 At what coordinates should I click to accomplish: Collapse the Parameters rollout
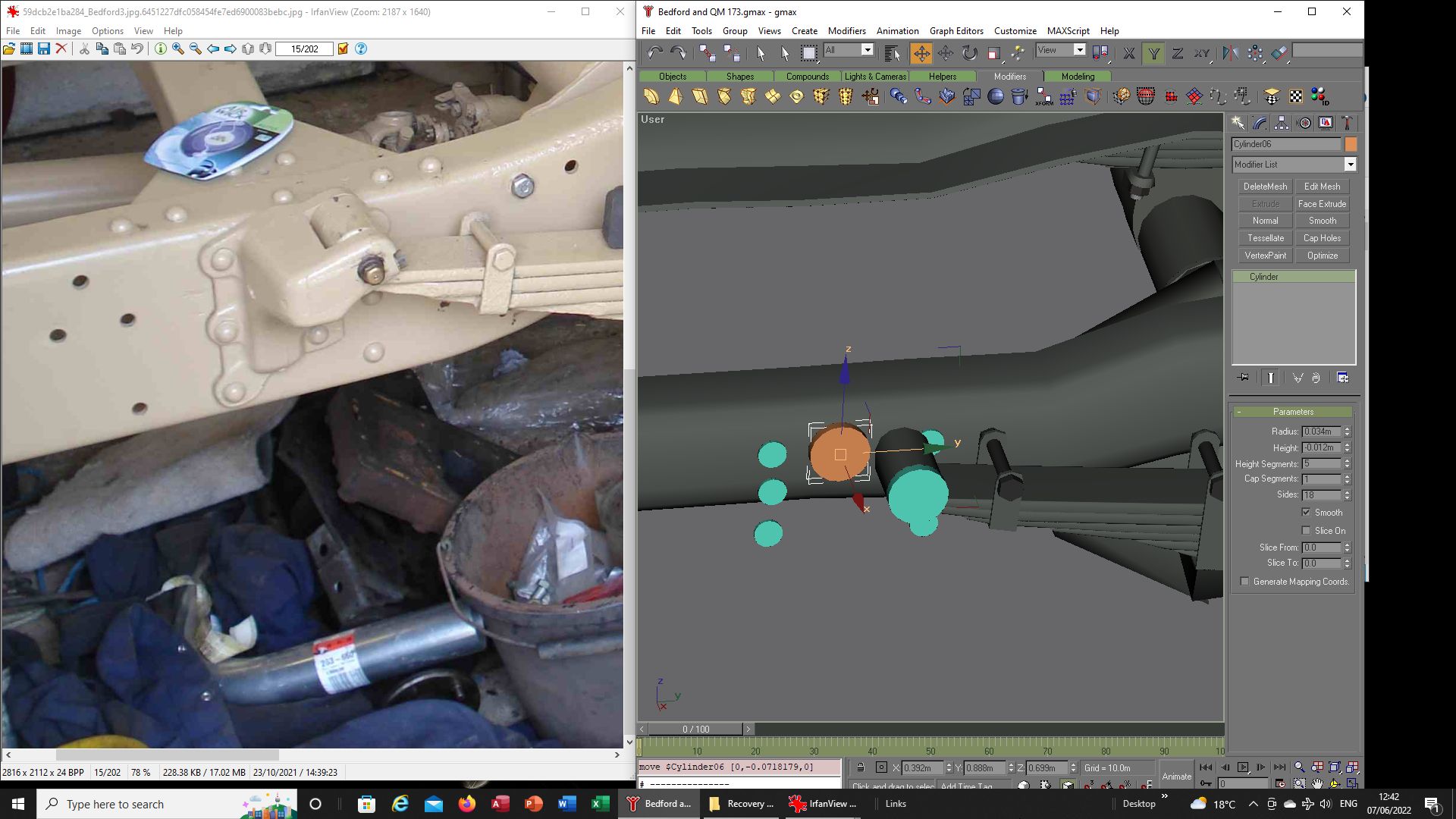(x=1293, y=412)
